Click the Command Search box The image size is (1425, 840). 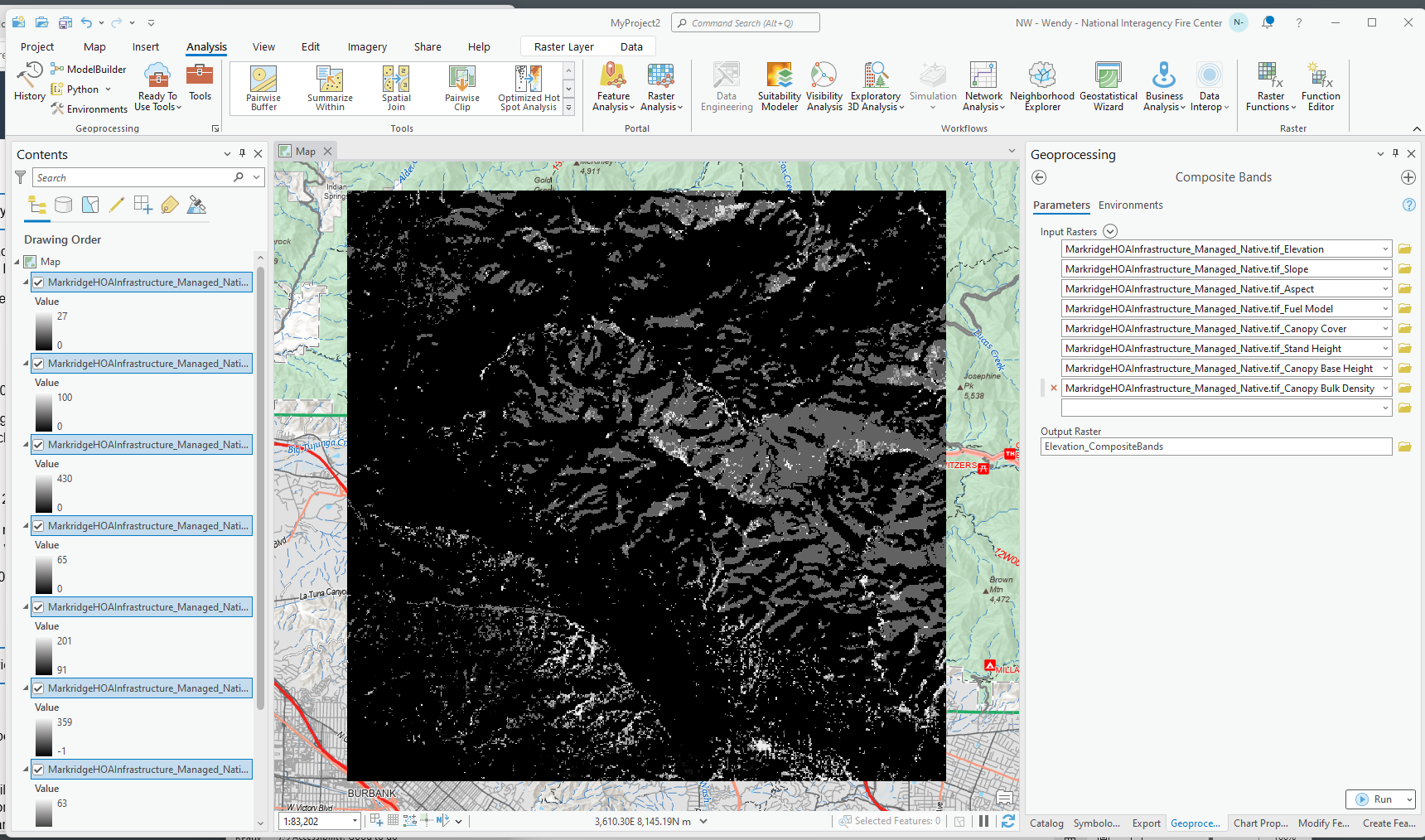pos(746,23)
